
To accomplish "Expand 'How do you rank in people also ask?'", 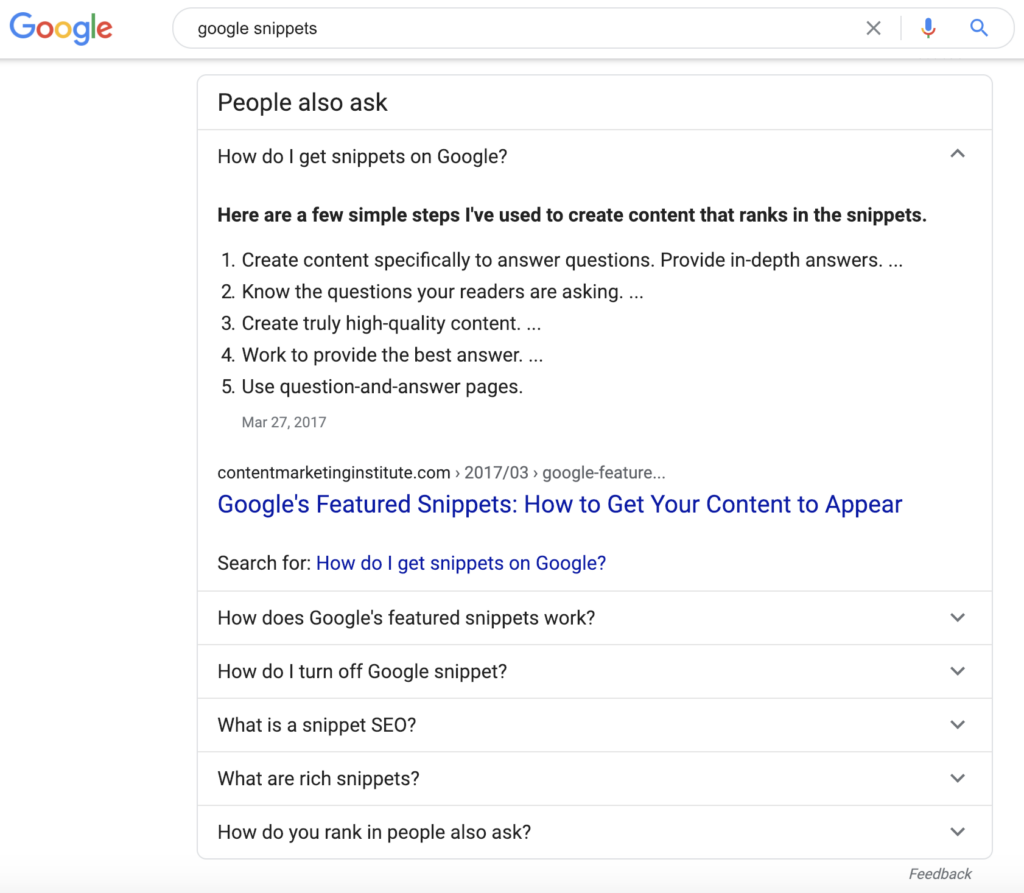I will click(x=374, y=832).
